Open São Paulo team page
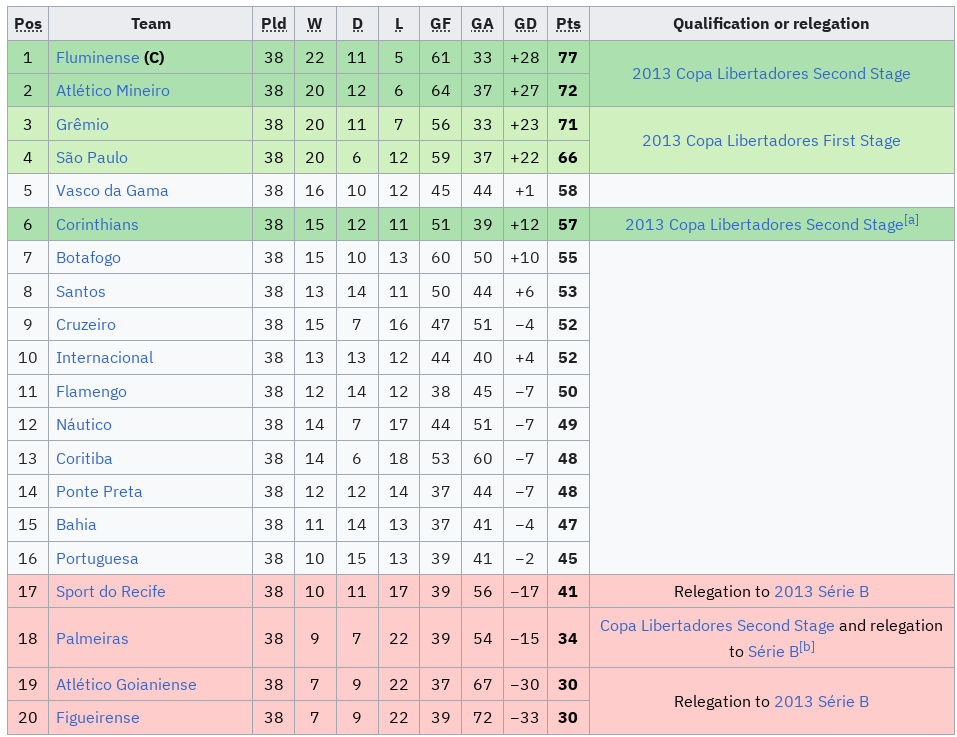Screen dimensions: 957x737 click(x=92, y=158)
